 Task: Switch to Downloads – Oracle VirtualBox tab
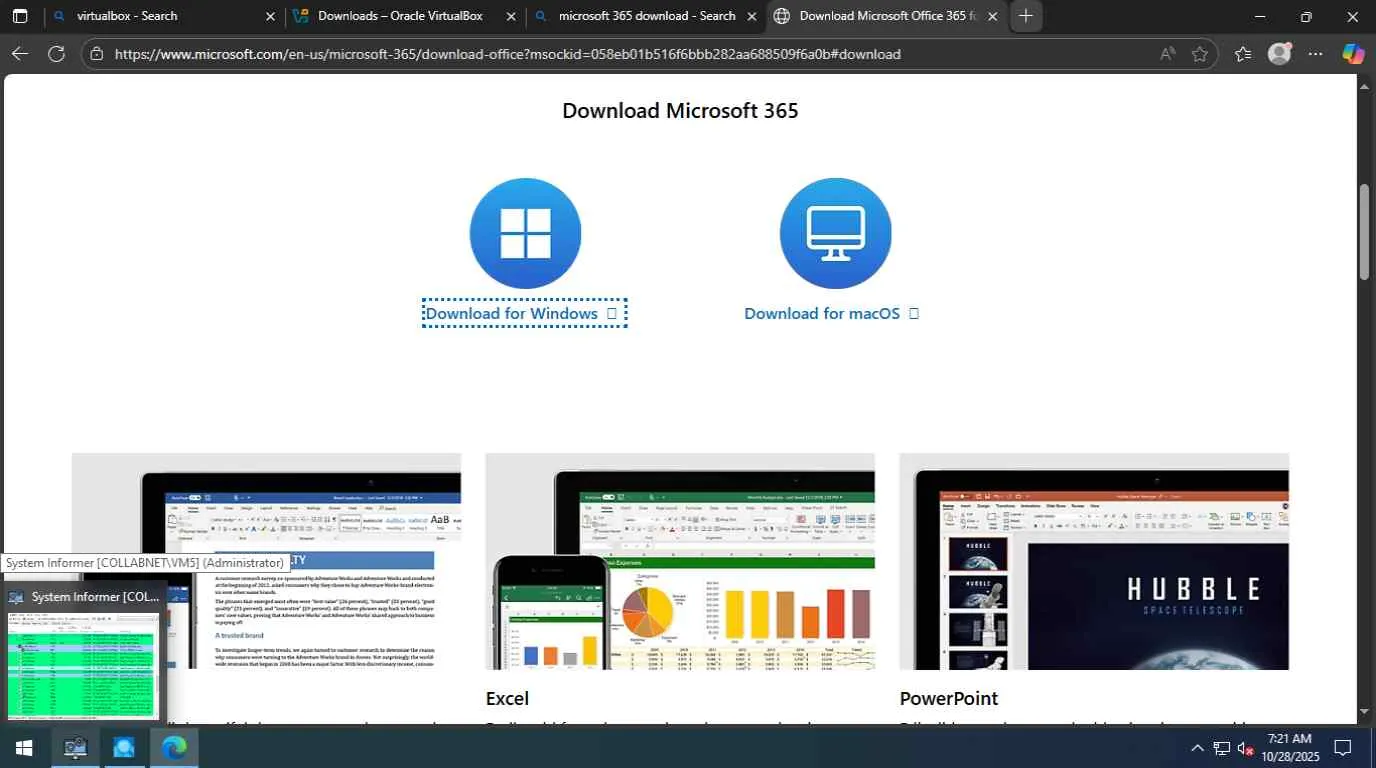405,16
